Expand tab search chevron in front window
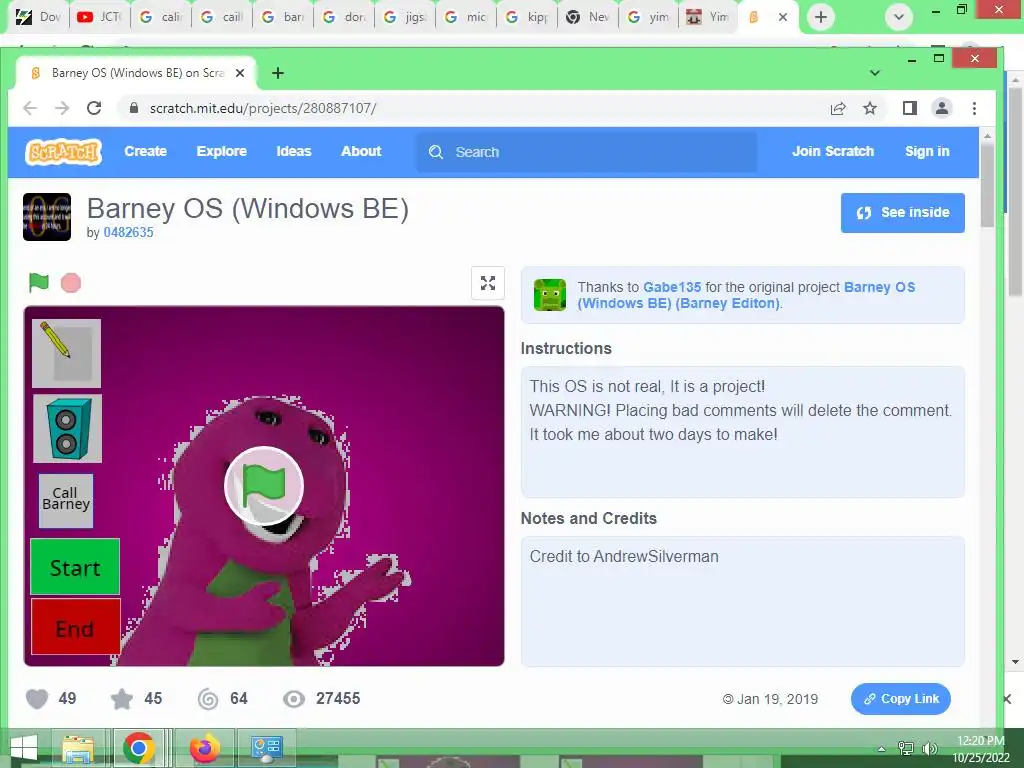1024x768 pixels. (875, 73)
